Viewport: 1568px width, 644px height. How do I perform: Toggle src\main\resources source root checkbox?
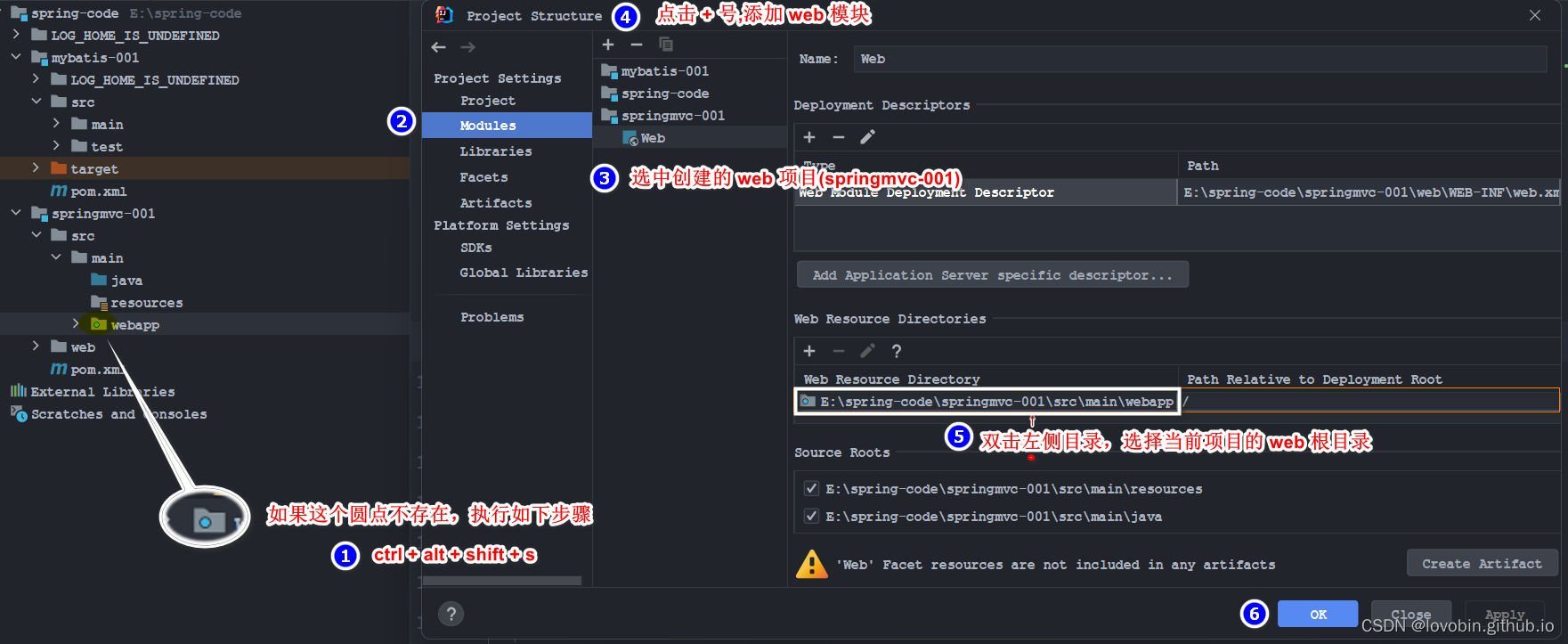coord(811,488)
